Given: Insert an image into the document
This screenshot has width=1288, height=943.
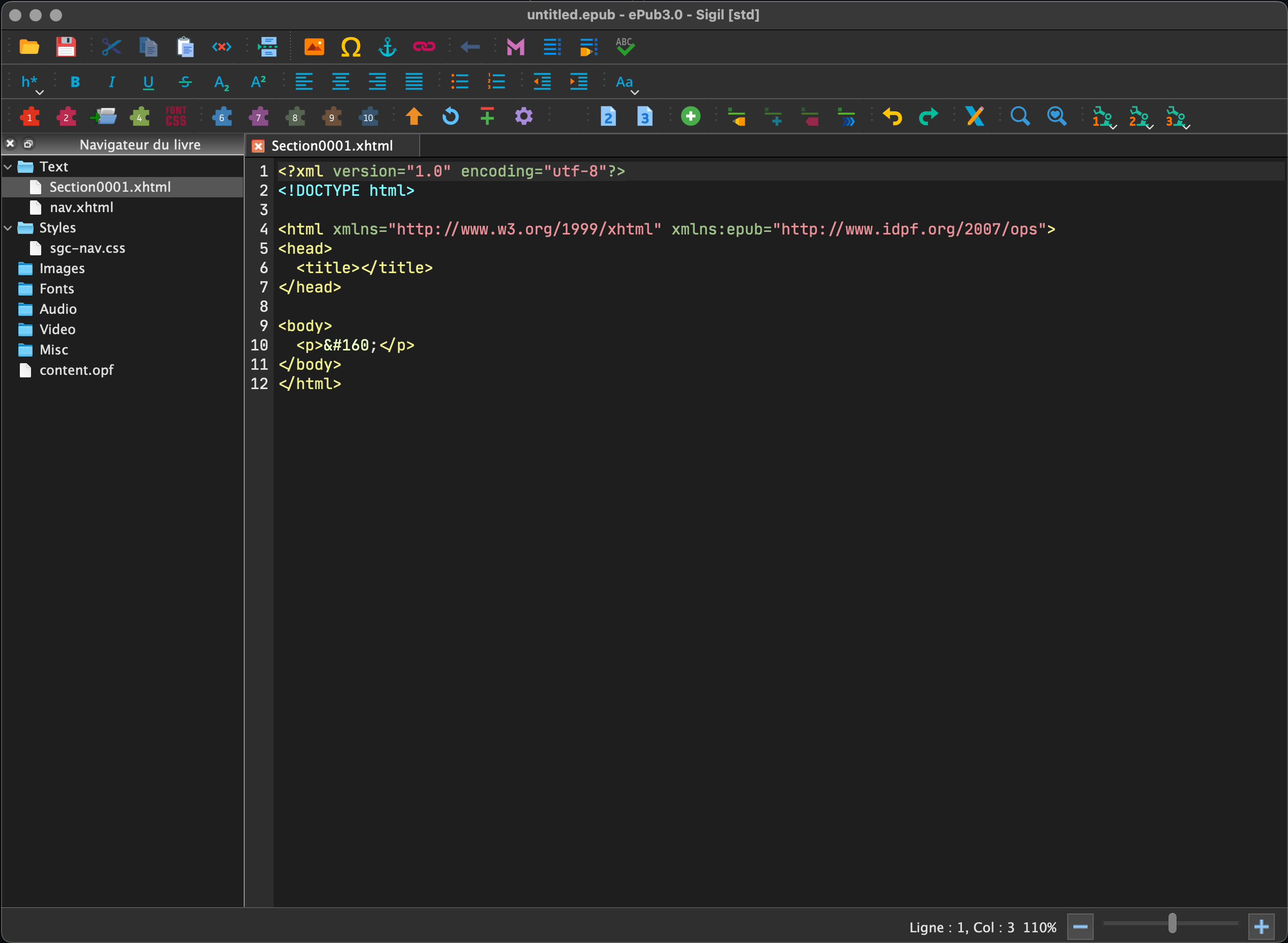Looking at the screenshot, I should coord(314,47).
